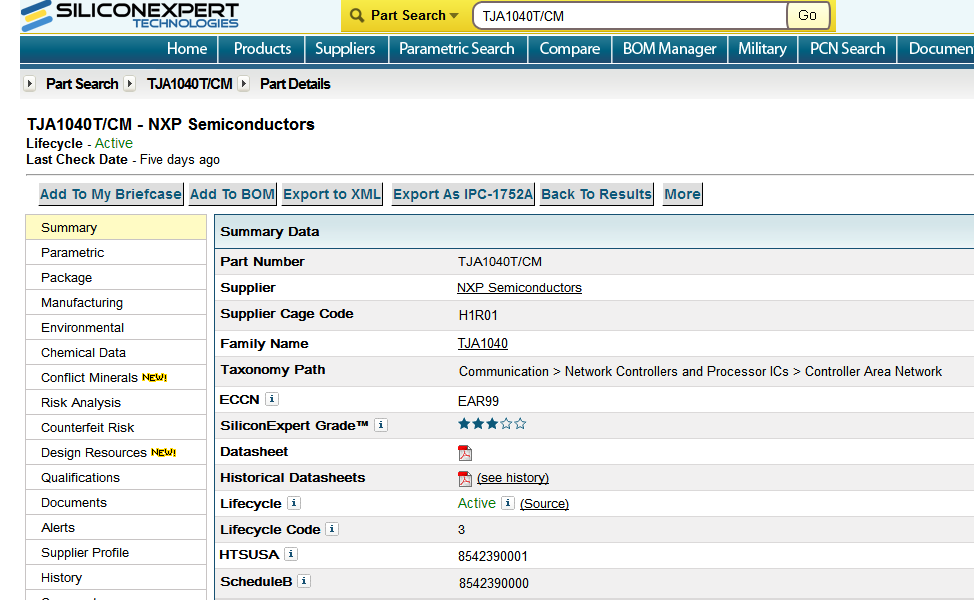Select Risk Analysis in the side menu
The width and height of the screenshot is (974, 600).
116,402
